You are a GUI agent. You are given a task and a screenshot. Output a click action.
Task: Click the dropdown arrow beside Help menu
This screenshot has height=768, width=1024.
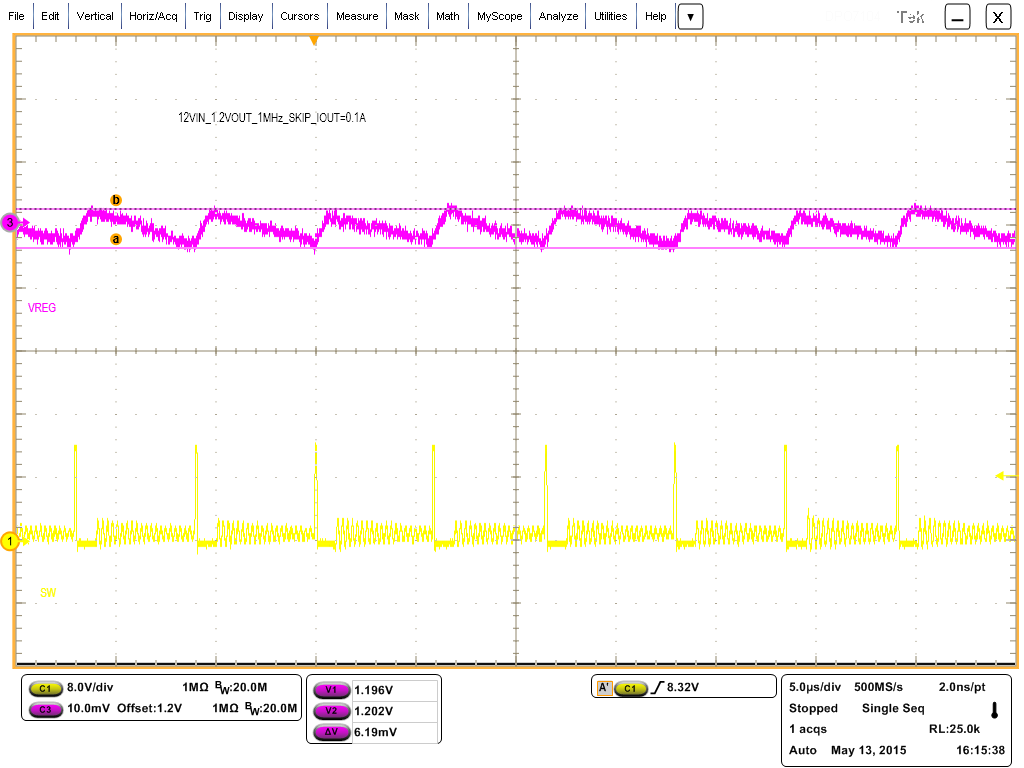tap(690, 16)
